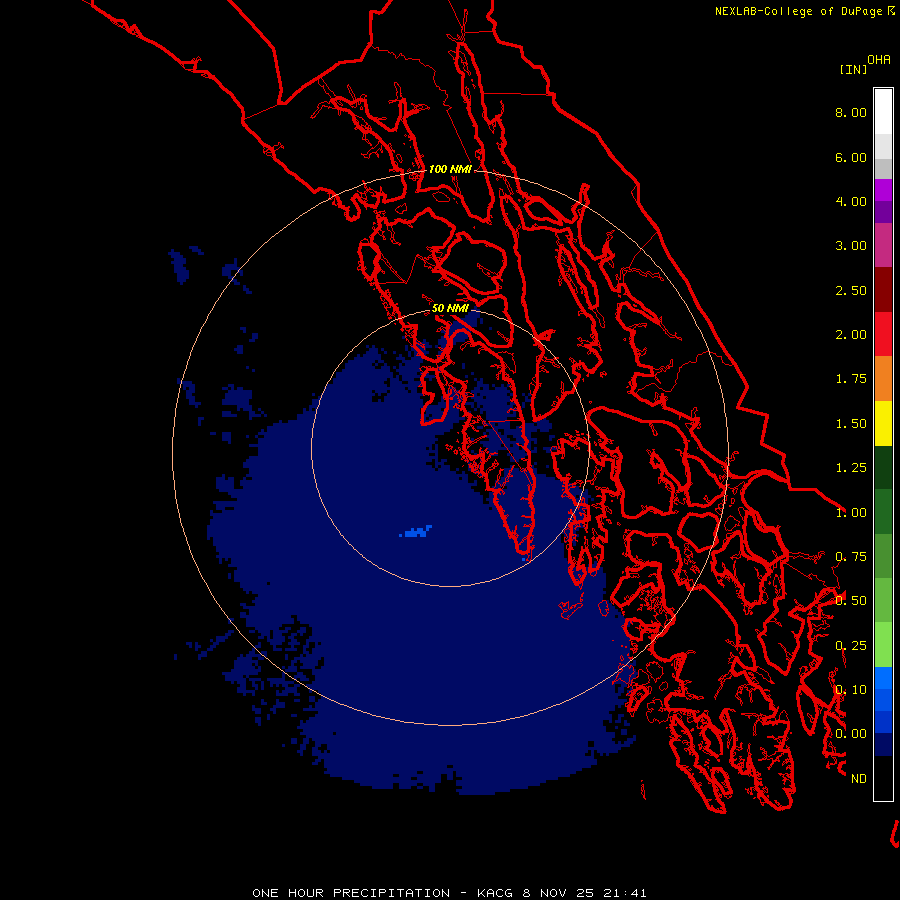
Task: Select the 0.25 legend value
Action: pos(851,646)
